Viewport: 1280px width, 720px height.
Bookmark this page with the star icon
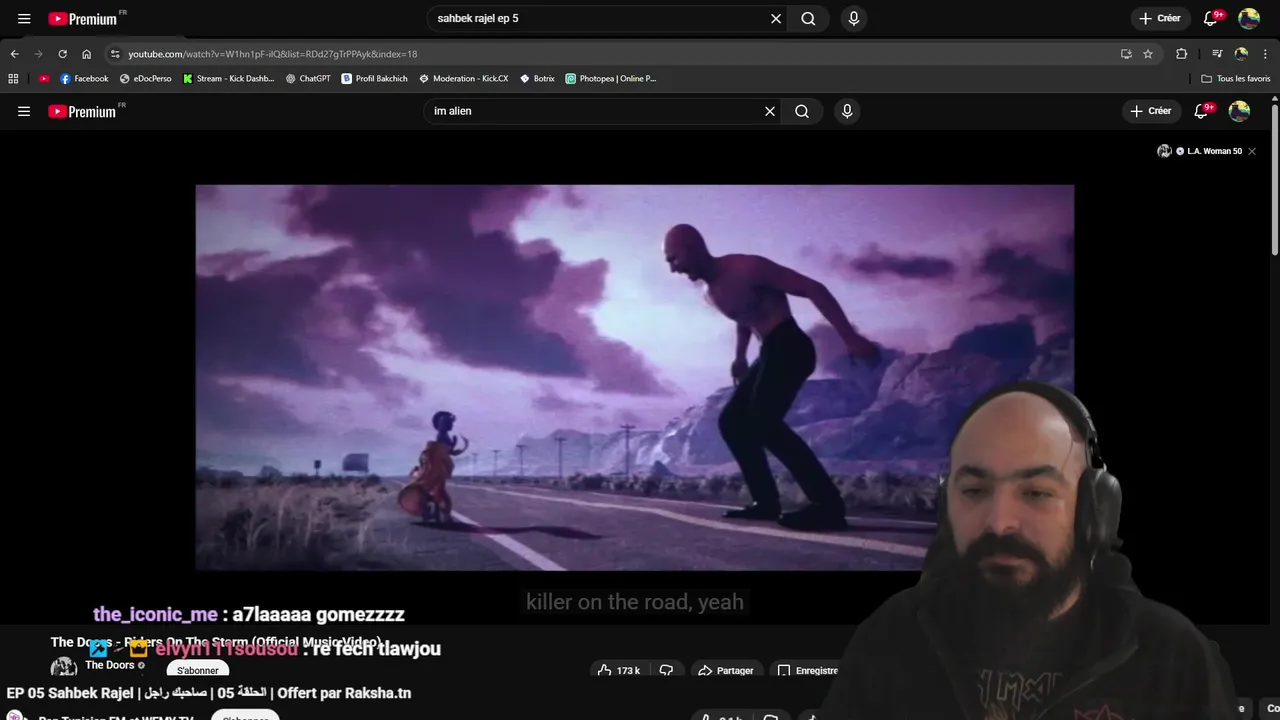(x=1148, y=54)
